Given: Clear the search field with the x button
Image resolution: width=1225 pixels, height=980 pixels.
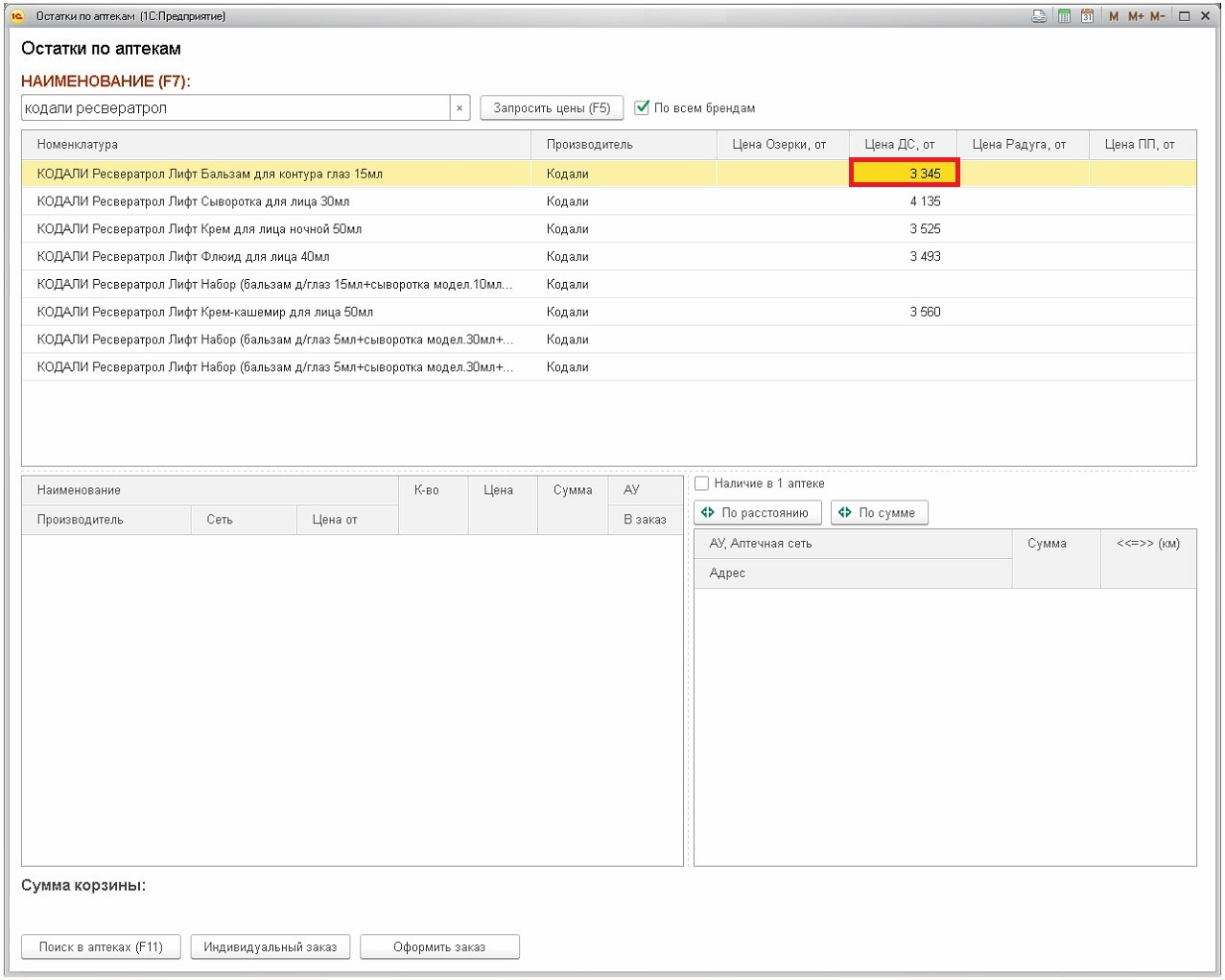Looking at the screenshot, I should 459,108.
